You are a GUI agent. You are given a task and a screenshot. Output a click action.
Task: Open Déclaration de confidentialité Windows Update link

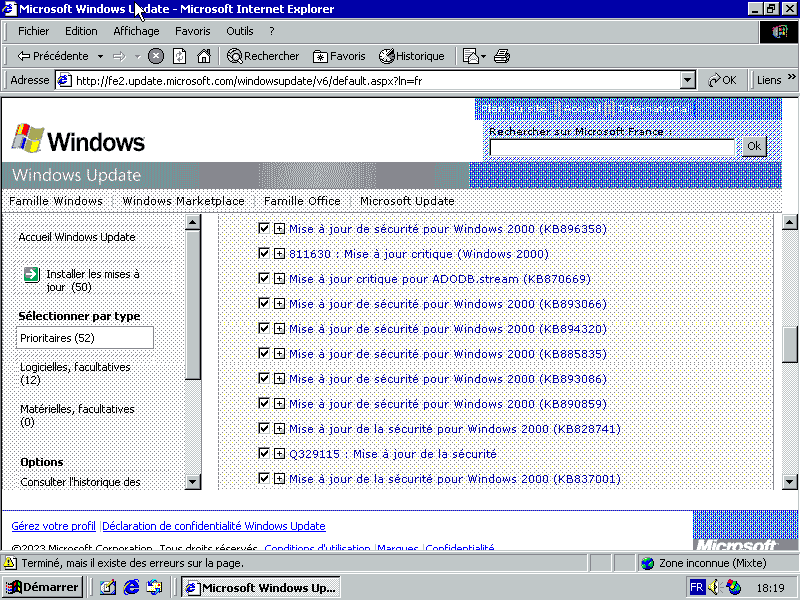[214, 526]
